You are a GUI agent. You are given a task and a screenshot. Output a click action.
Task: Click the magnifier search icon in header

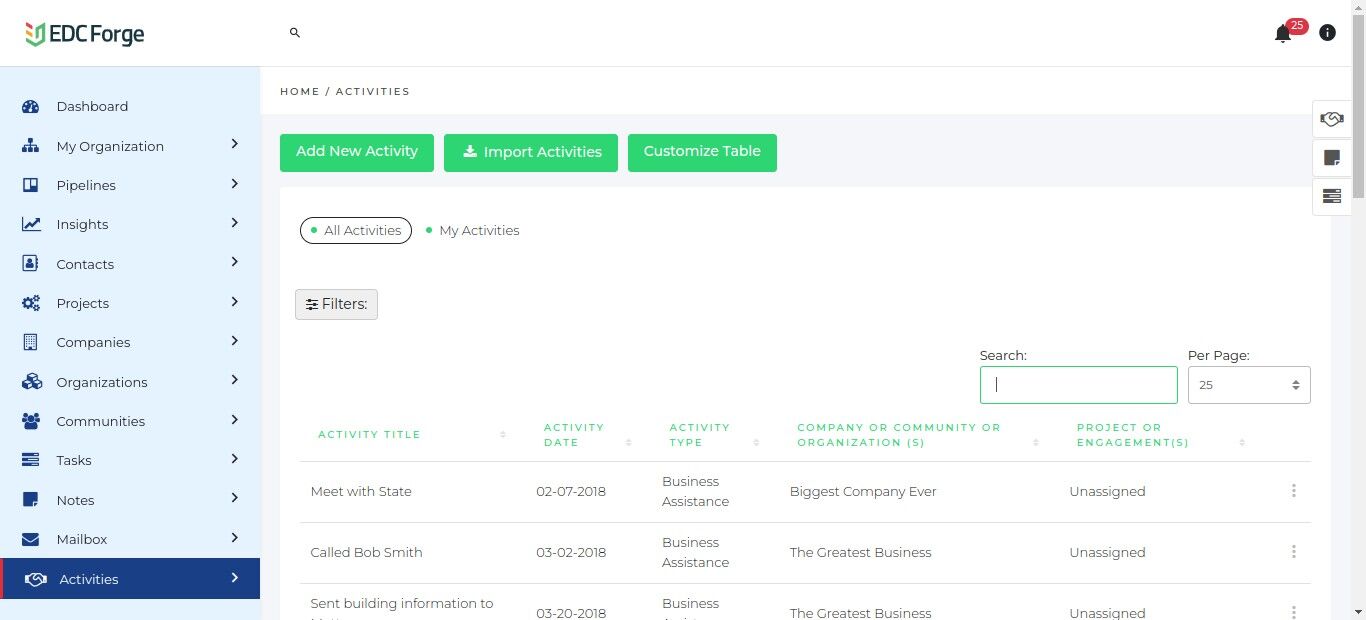click(x=295, y=33)
